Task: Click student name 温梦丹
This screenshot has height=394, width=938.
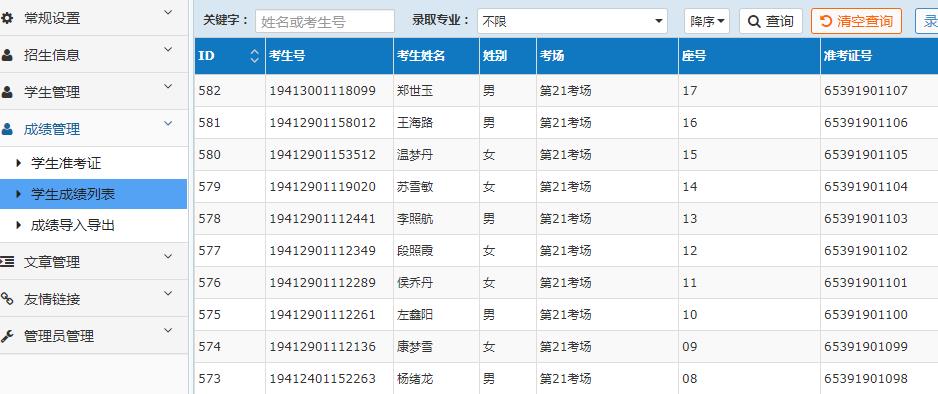Action: tap(415, 155)
